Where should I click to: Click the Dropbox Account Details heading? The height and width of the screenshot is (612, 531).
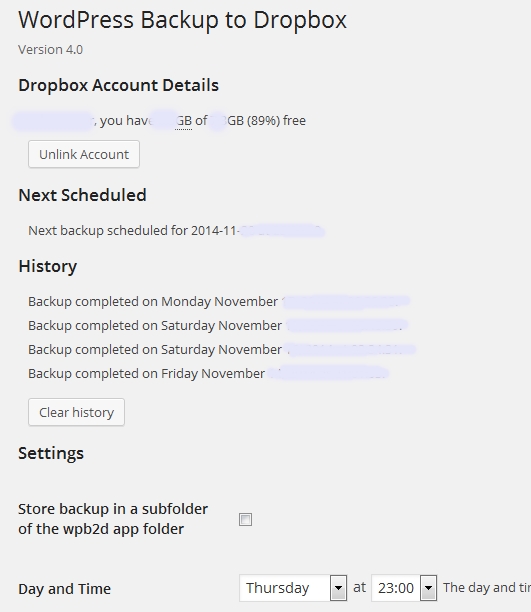(118, 85)
